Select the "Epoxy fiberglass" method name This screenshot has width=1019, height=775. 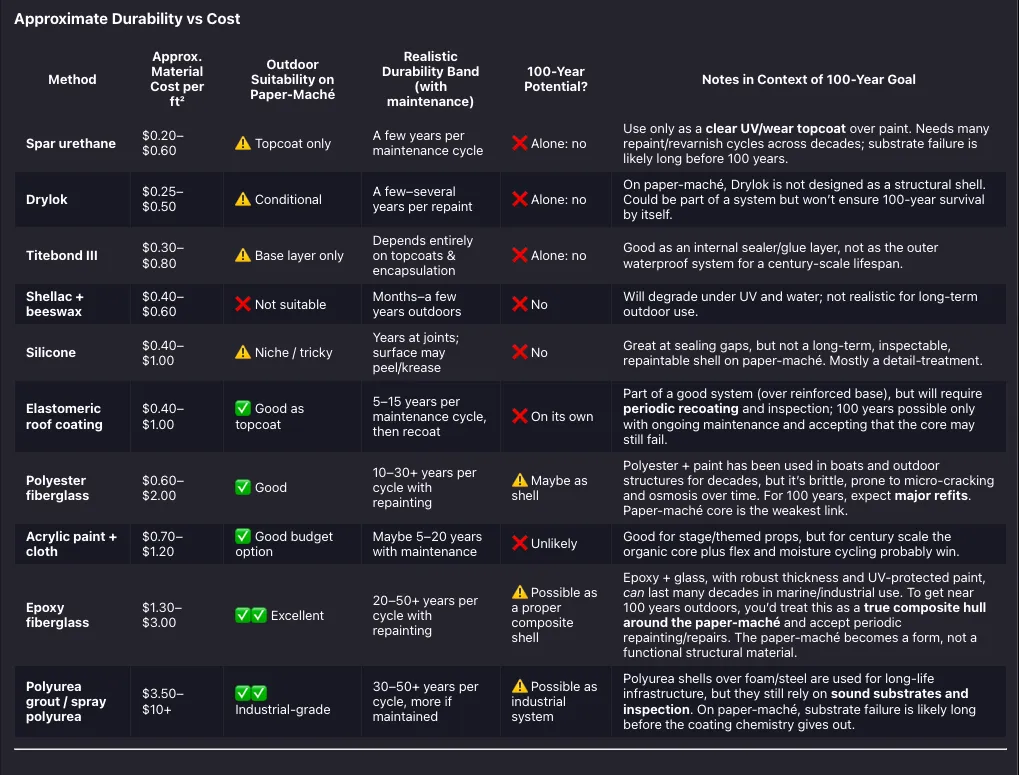coord(59,615)
